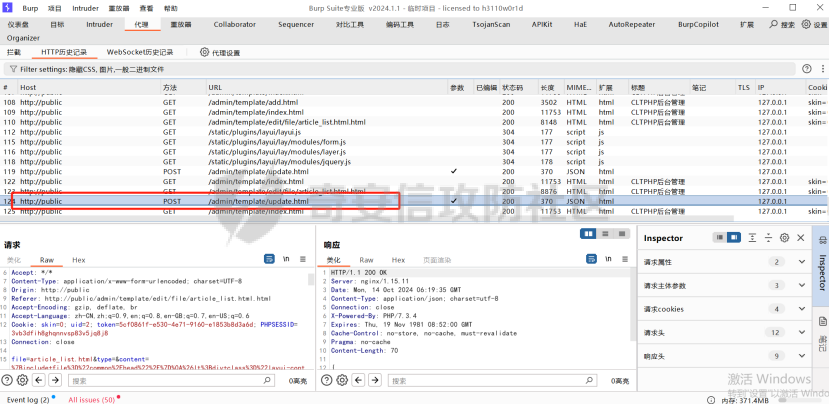Toggle request pane \n non-printable characters
The width and height of the screenshot is (829, 405).
point(286,259)
